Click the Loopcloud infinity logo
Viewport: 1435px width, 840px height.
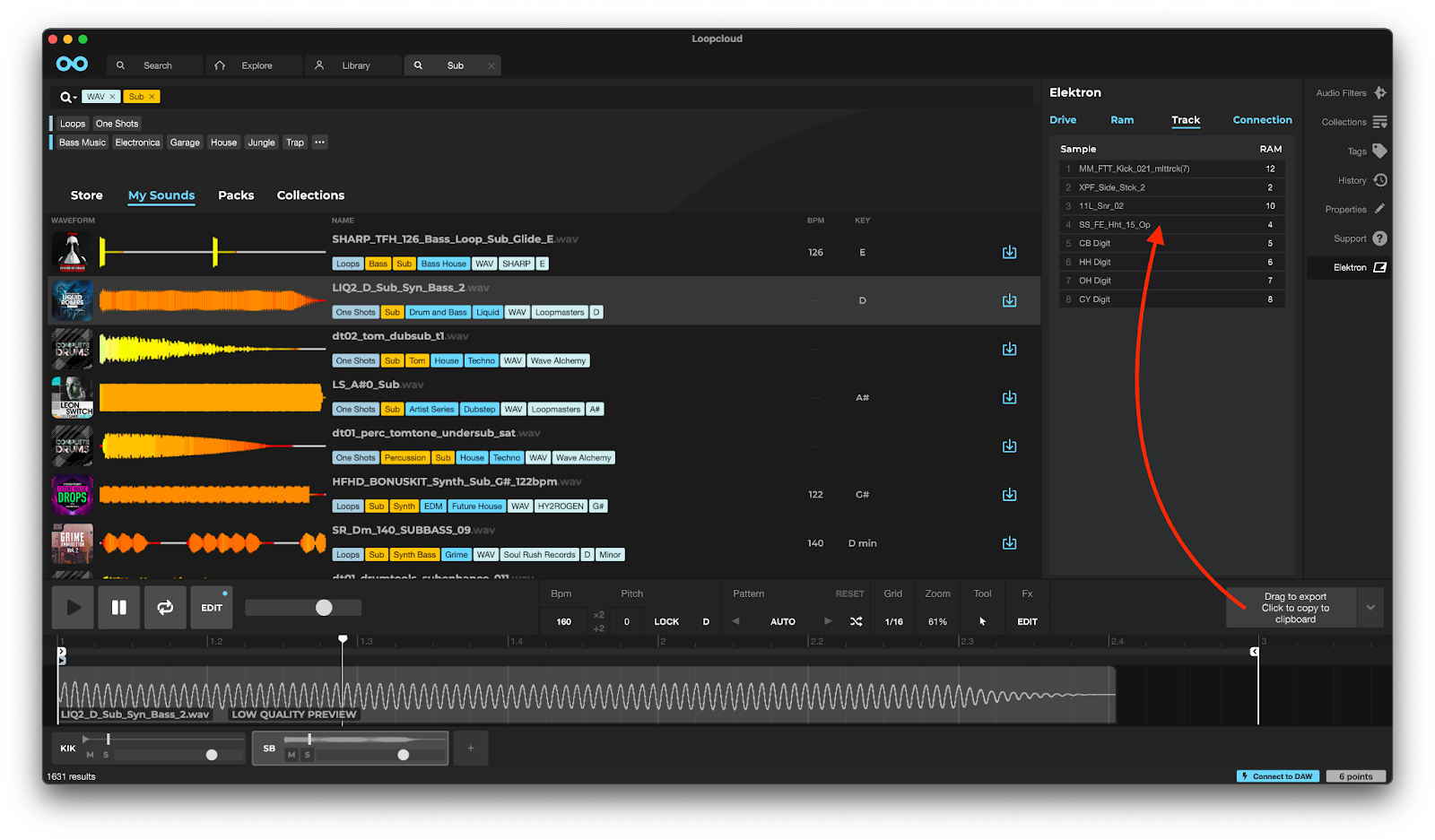coord(72,64)
